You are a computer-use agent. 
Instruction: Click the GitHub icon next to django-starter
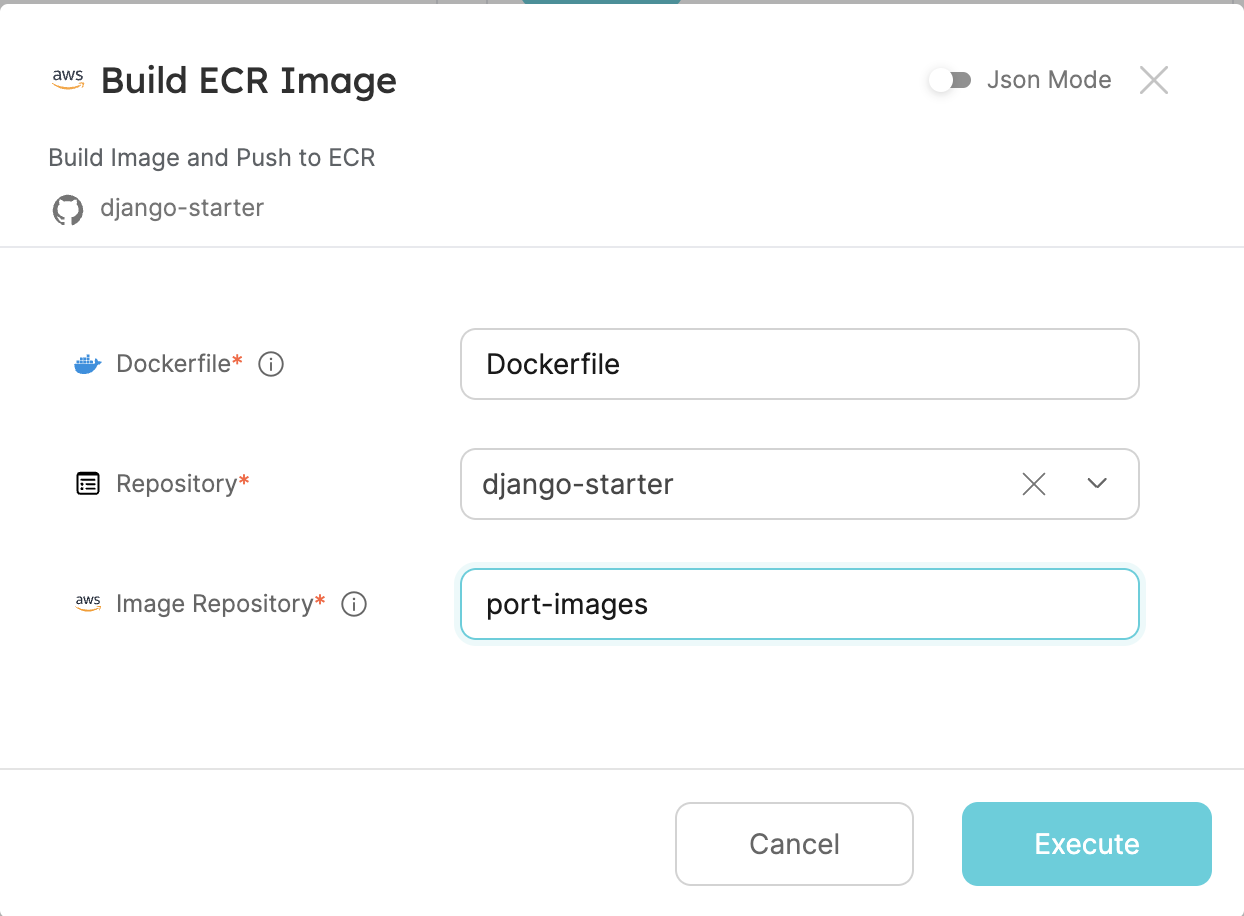(68, 210)
